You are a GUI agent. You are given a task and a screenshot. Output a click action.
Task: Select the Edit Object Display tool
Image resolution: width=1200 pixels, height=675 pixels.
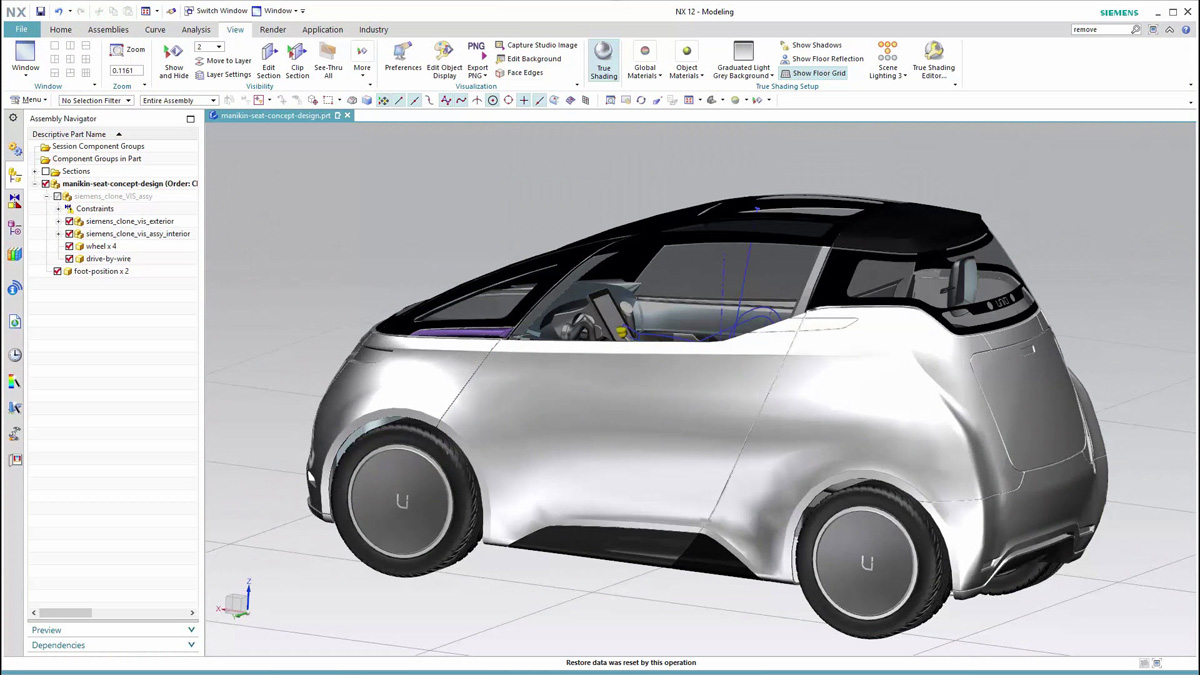[x=445, y=60]
